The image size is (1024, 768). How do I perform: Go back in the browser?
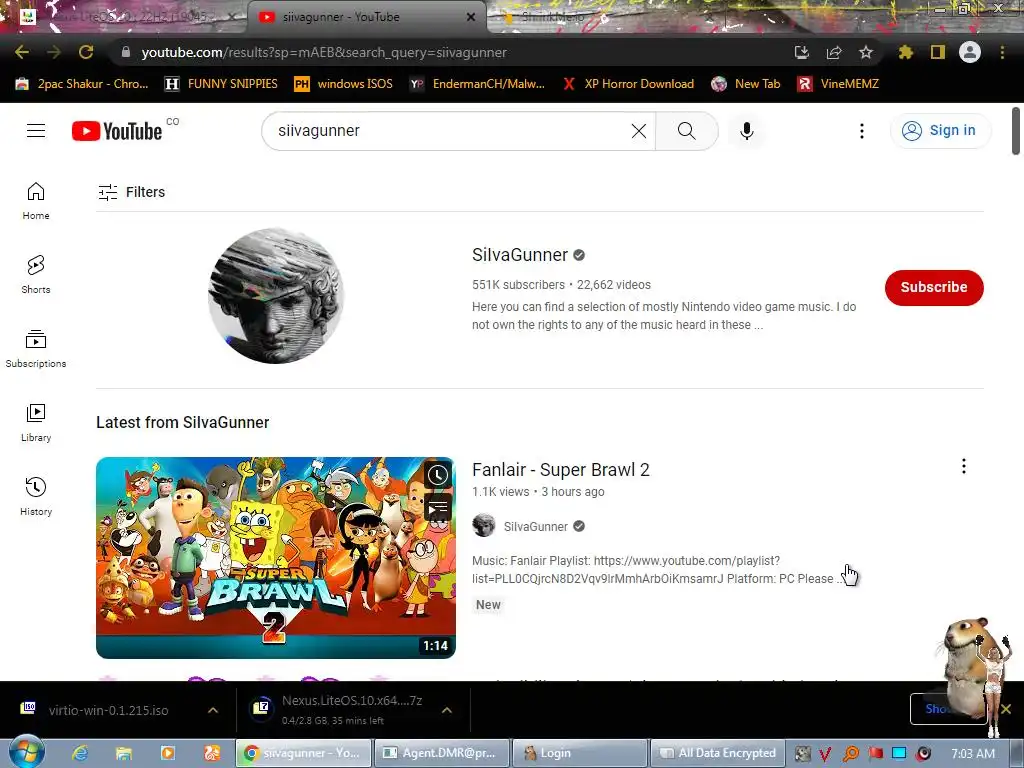(x=22, y=52)
